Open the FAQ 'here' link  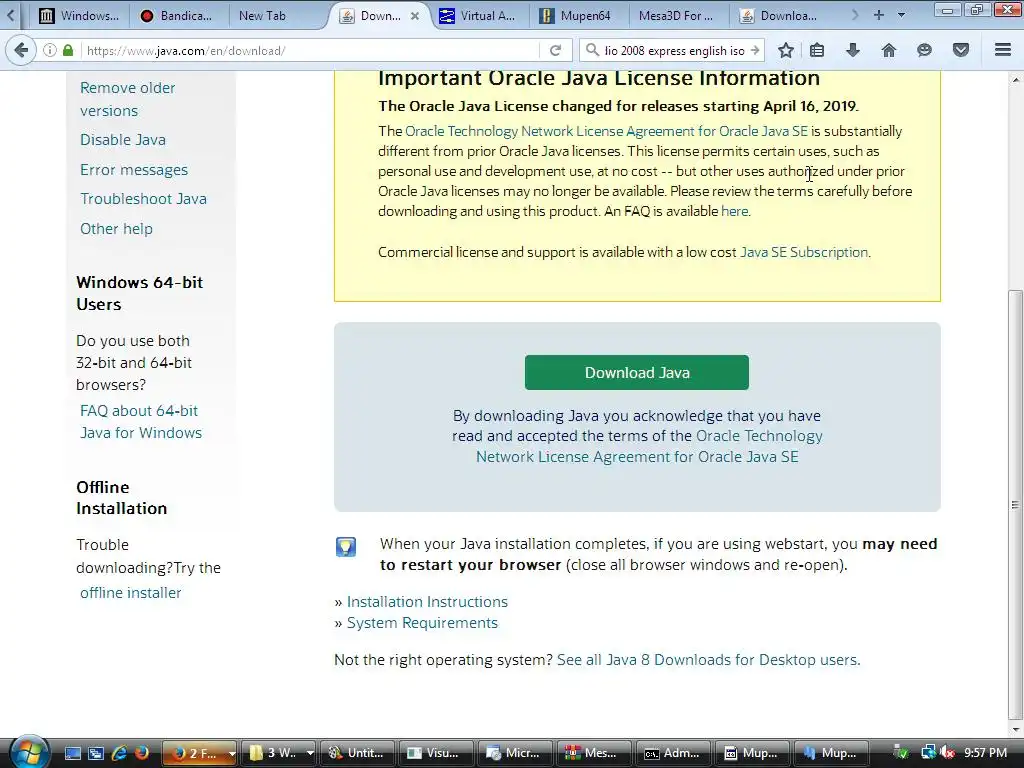735,211
